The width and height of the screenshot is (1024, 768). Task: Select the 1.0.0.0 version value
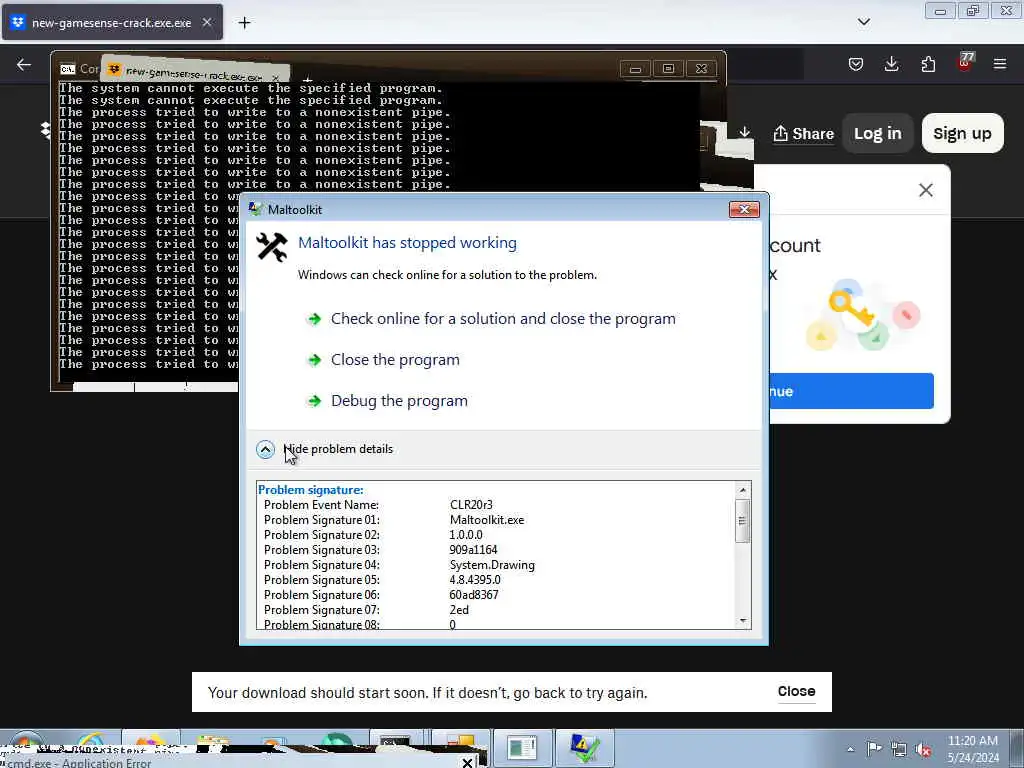pos(466,535)
